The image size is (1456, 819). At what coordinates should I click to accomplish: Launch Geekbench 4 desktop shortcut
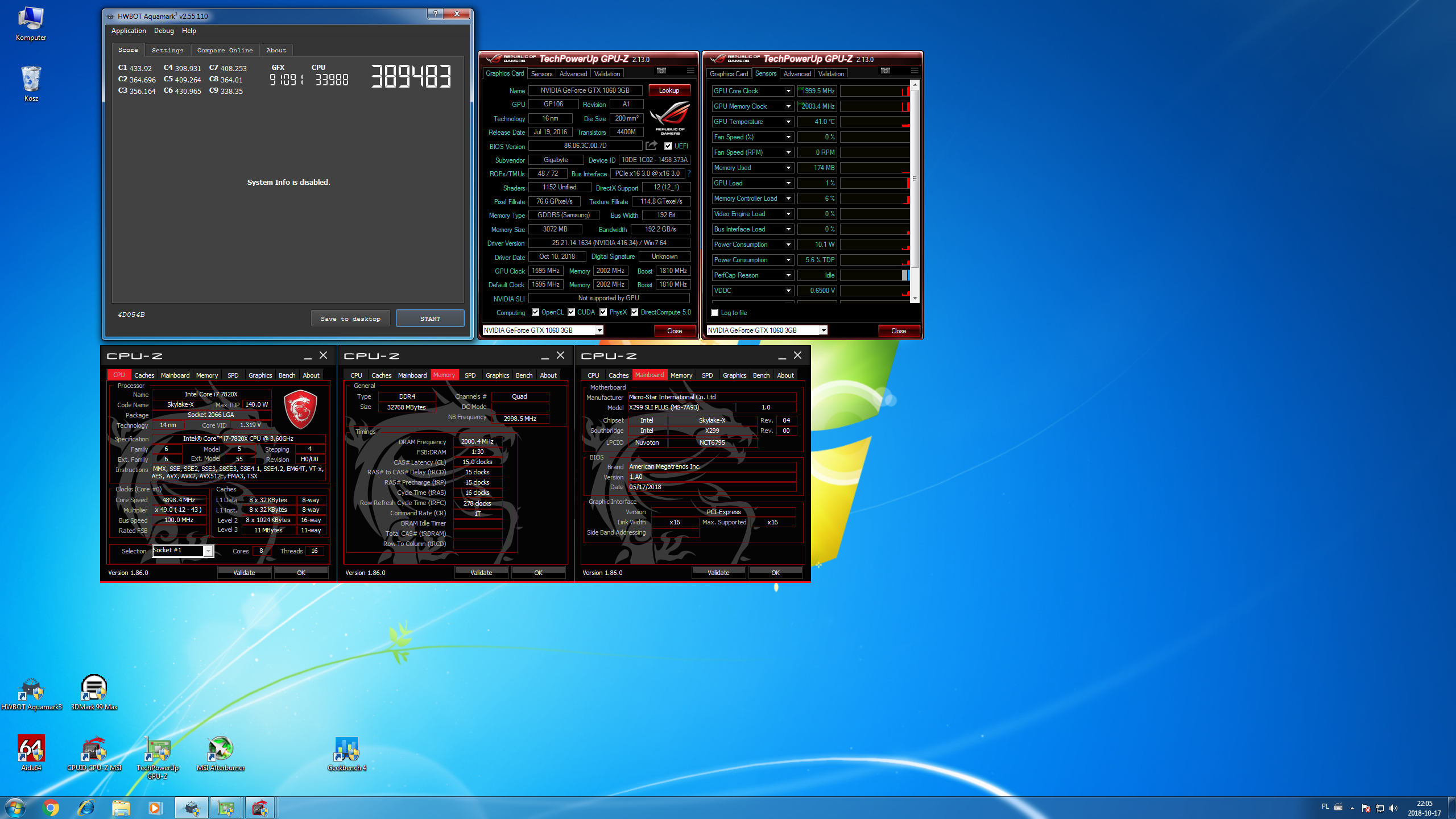(x=347, y=753)
